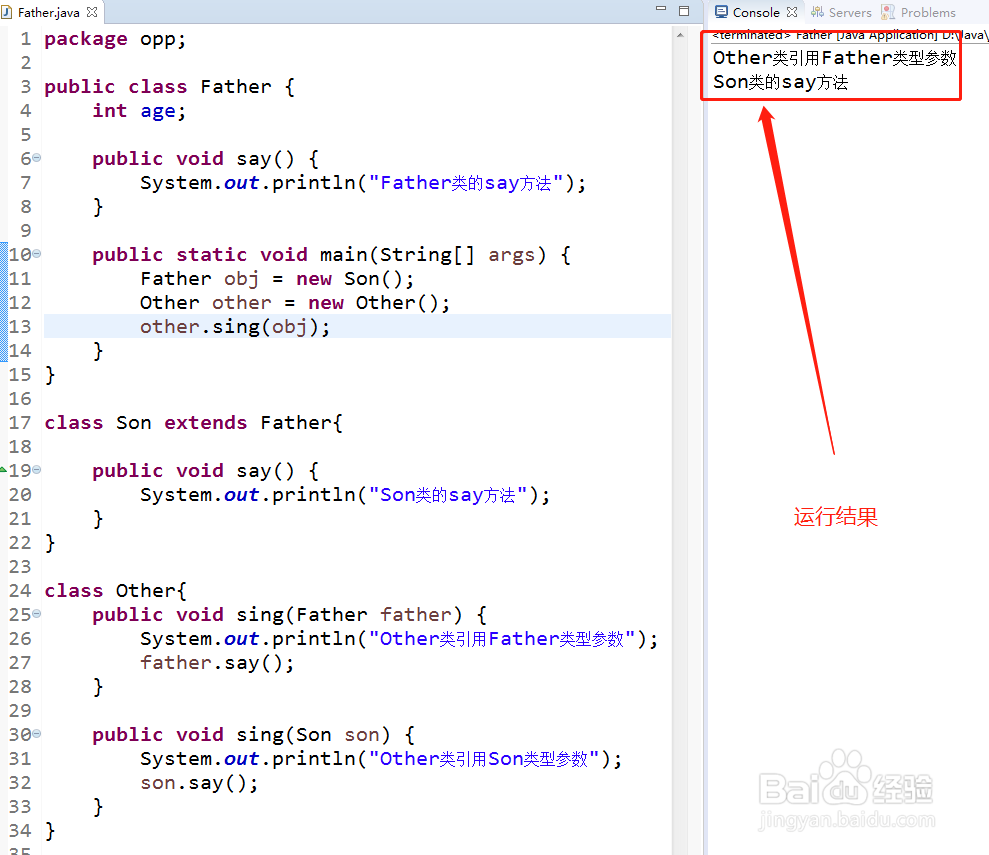989x855 pixels.
Task: Click the terminated launch description in Console
Action: [x=849, y=35]
